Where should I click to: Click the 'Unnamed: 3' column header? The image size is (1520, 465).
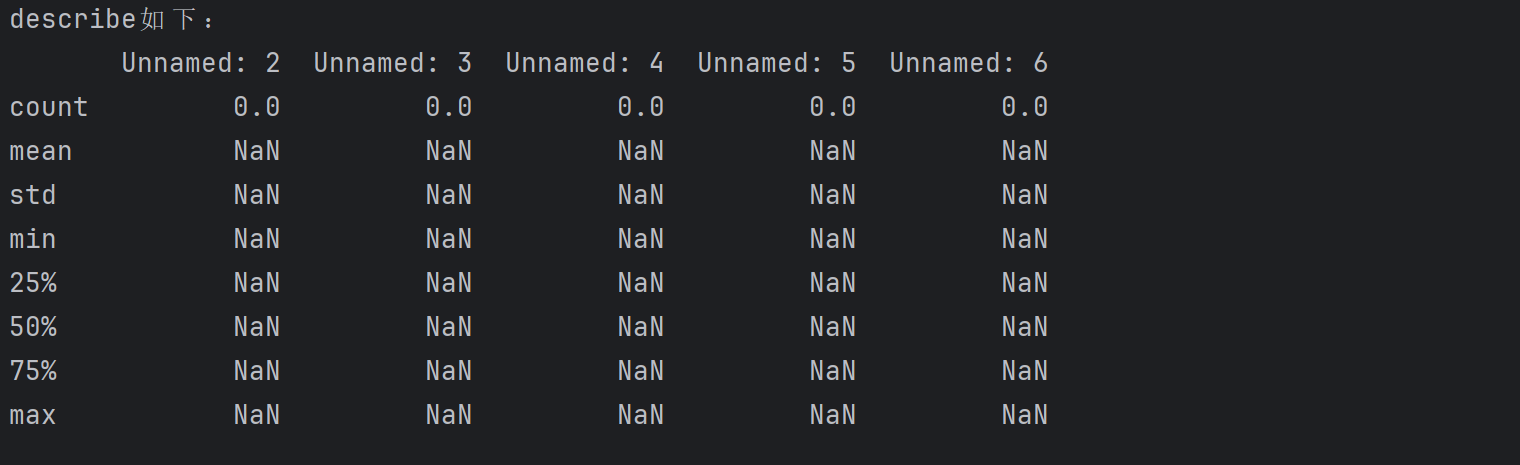pyautogui.click(x=393, y=63)
